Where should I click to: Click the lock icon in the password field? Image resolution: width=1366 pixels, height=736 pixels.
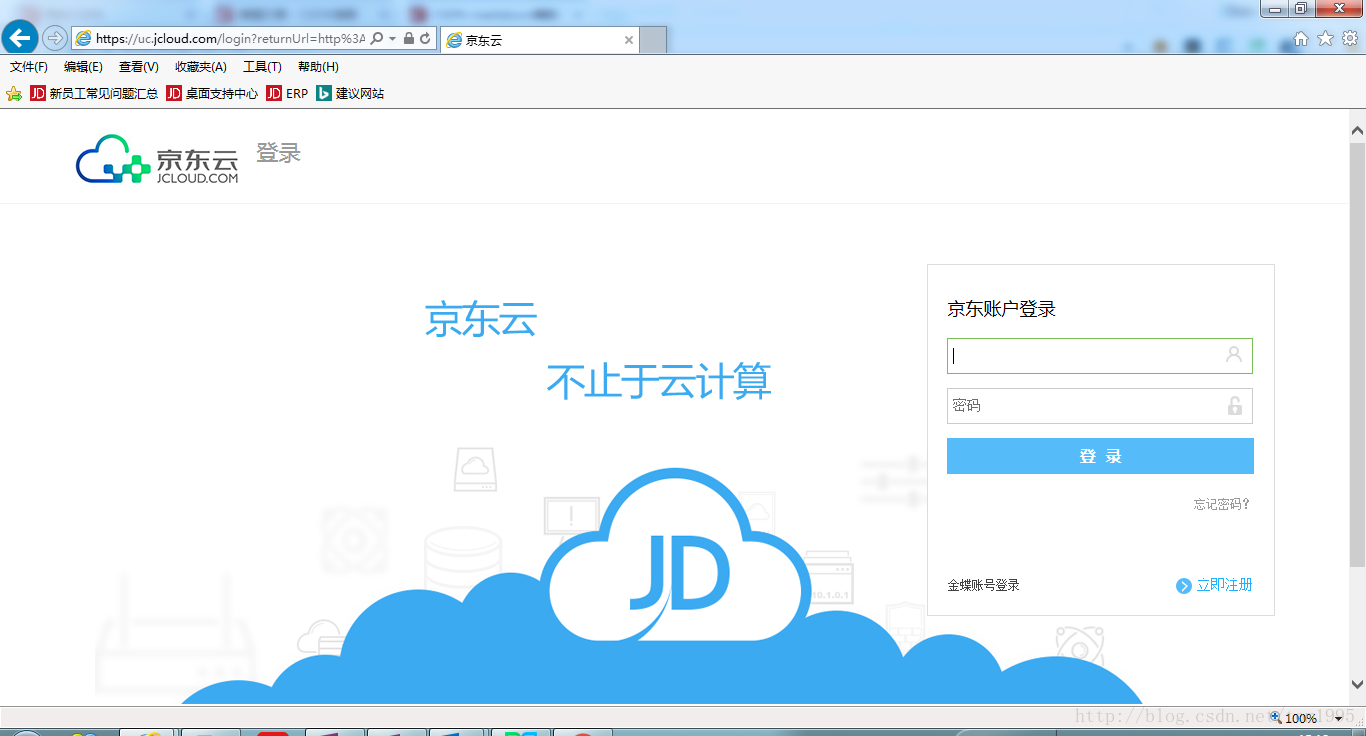coord(1235,405)
